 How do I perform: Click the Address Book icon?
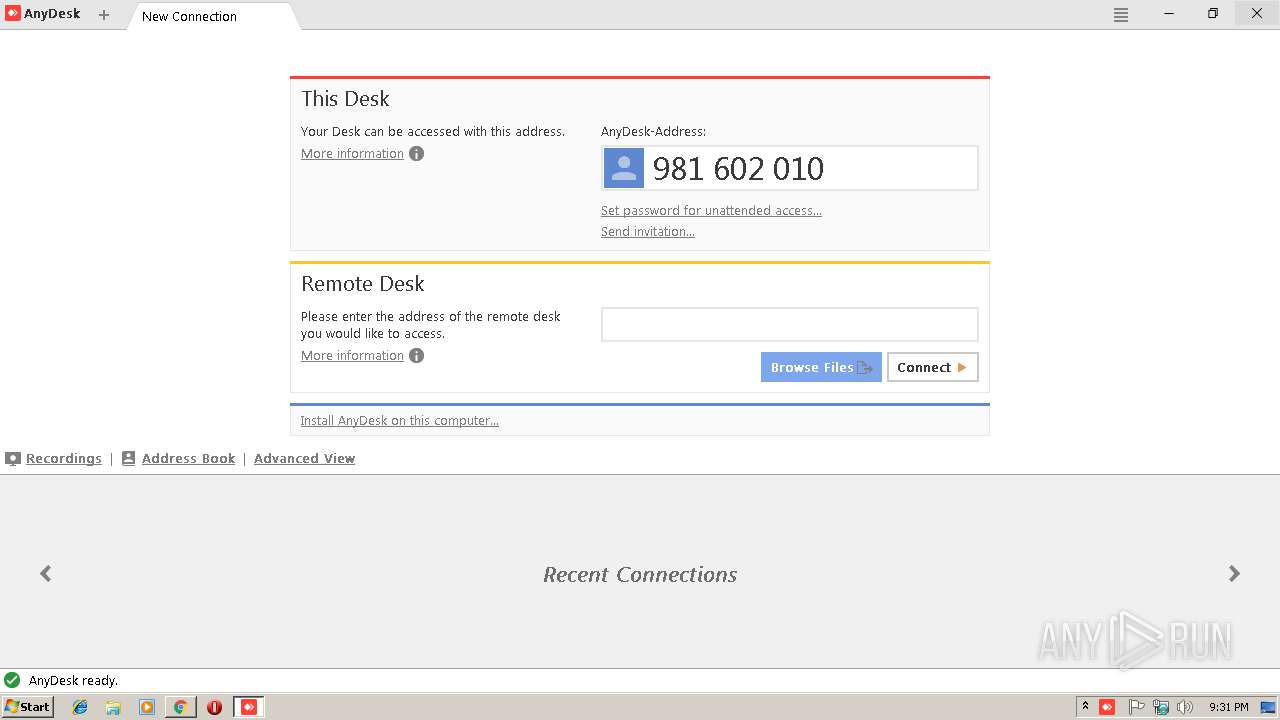coord(129,458)
